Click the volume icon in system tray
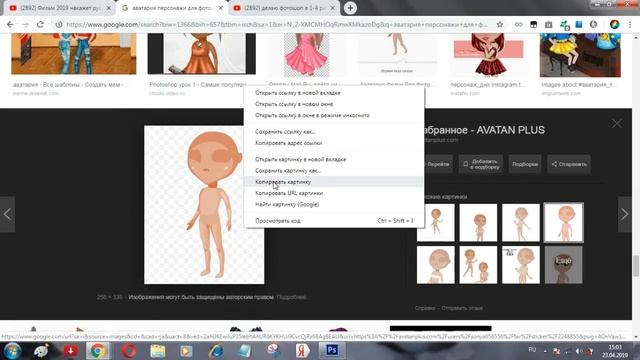Image resolution: width=640 pixels, height=360 pixels. (579, 351)
